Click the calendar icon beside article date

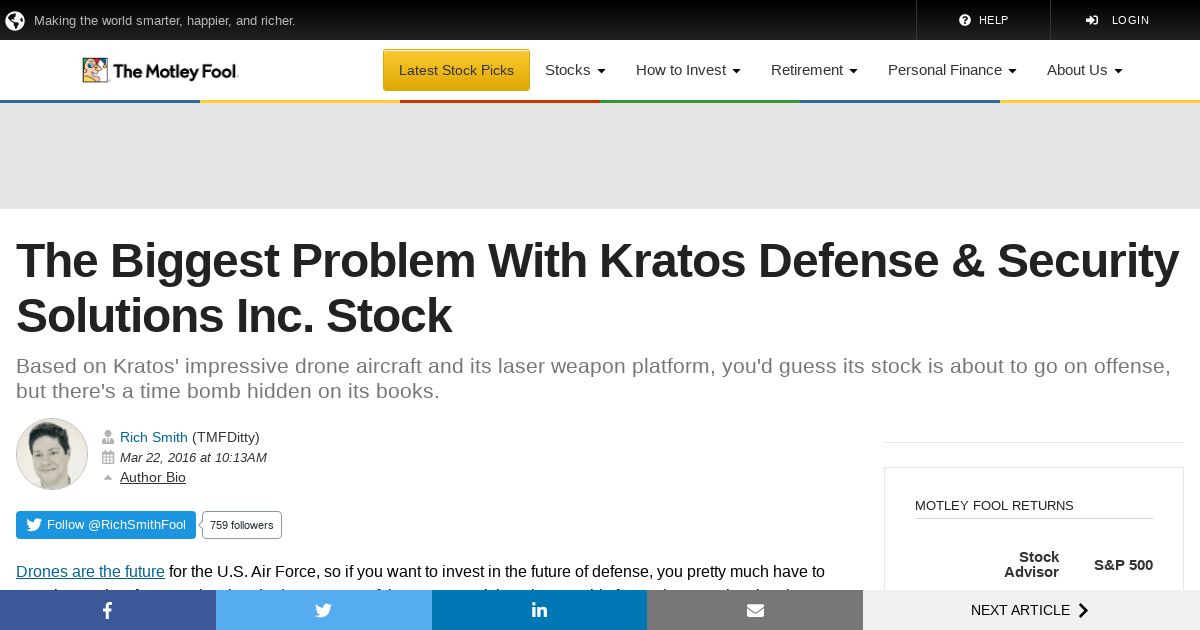pos(108,457)
